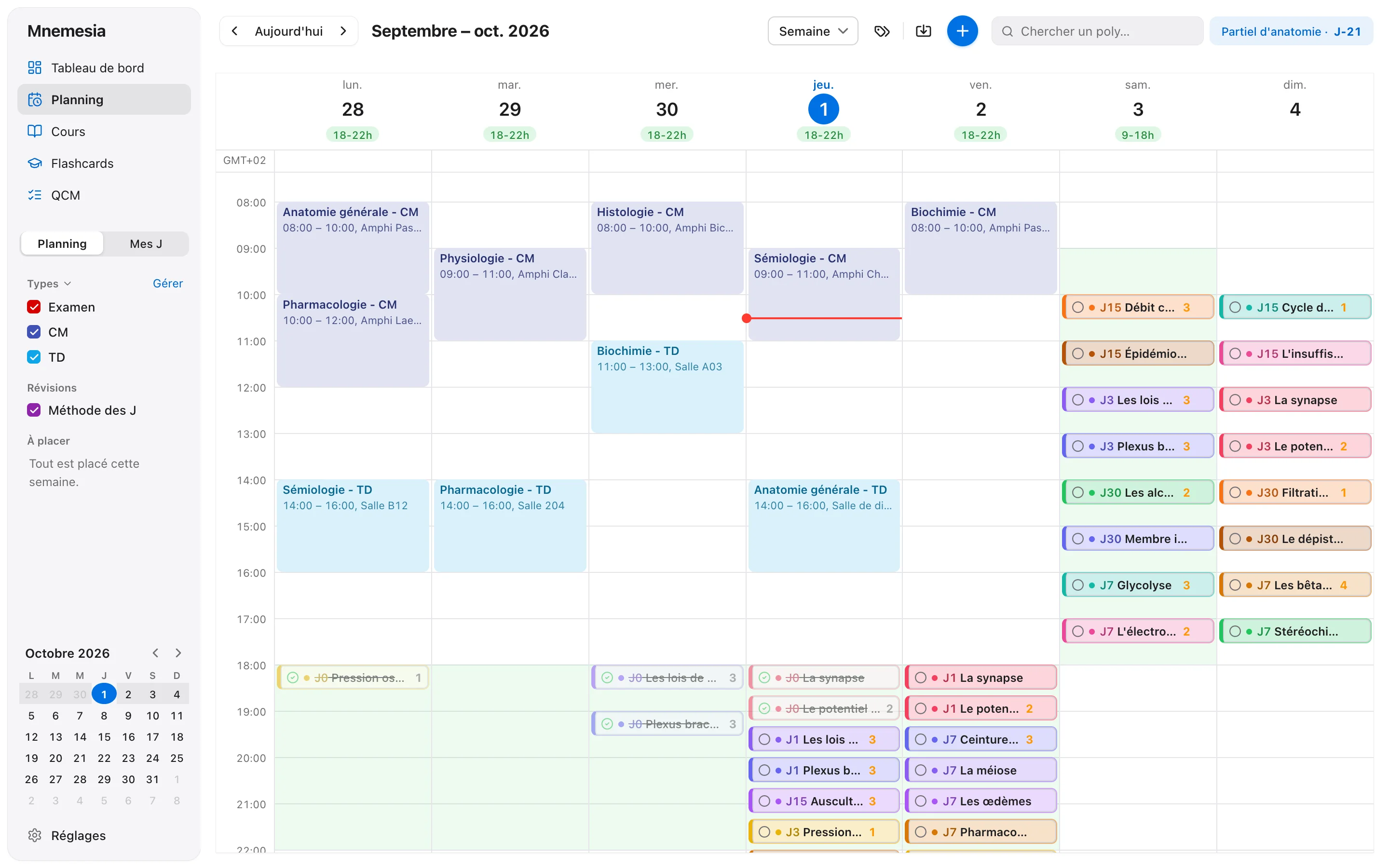The height and width of the screenshot is (868, 1389).
Task: Open the Flashcards section
Action: [104, 163]
